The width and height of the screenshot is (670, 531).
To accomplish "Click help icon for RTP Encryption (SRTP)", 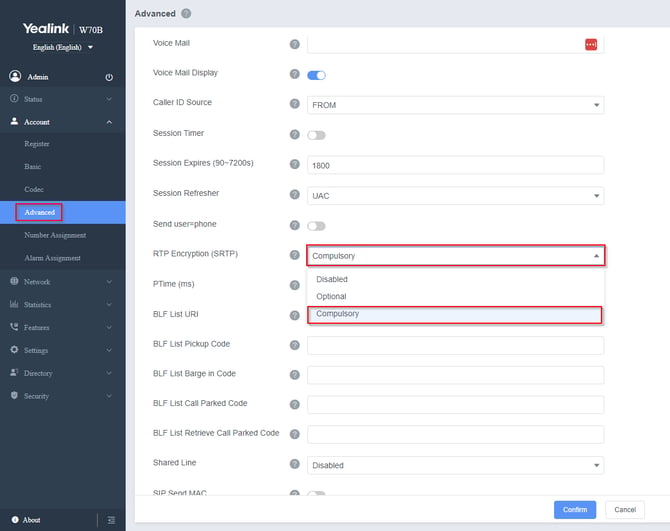I will pyautogui.click(x=294, y=255).
